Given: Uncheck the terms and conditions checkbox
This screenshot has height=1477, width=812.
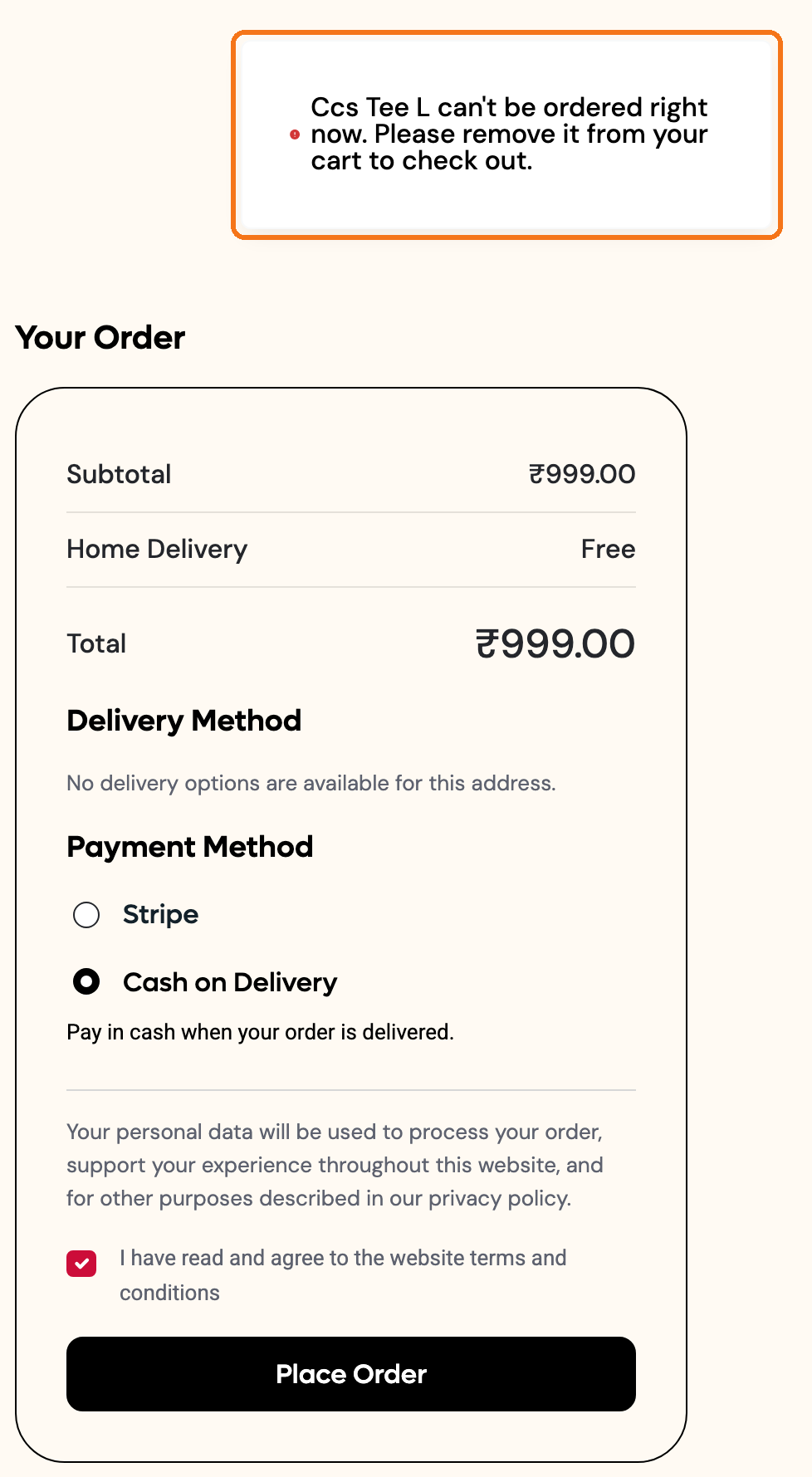Looking at the screenshot, I should 81,1264.
